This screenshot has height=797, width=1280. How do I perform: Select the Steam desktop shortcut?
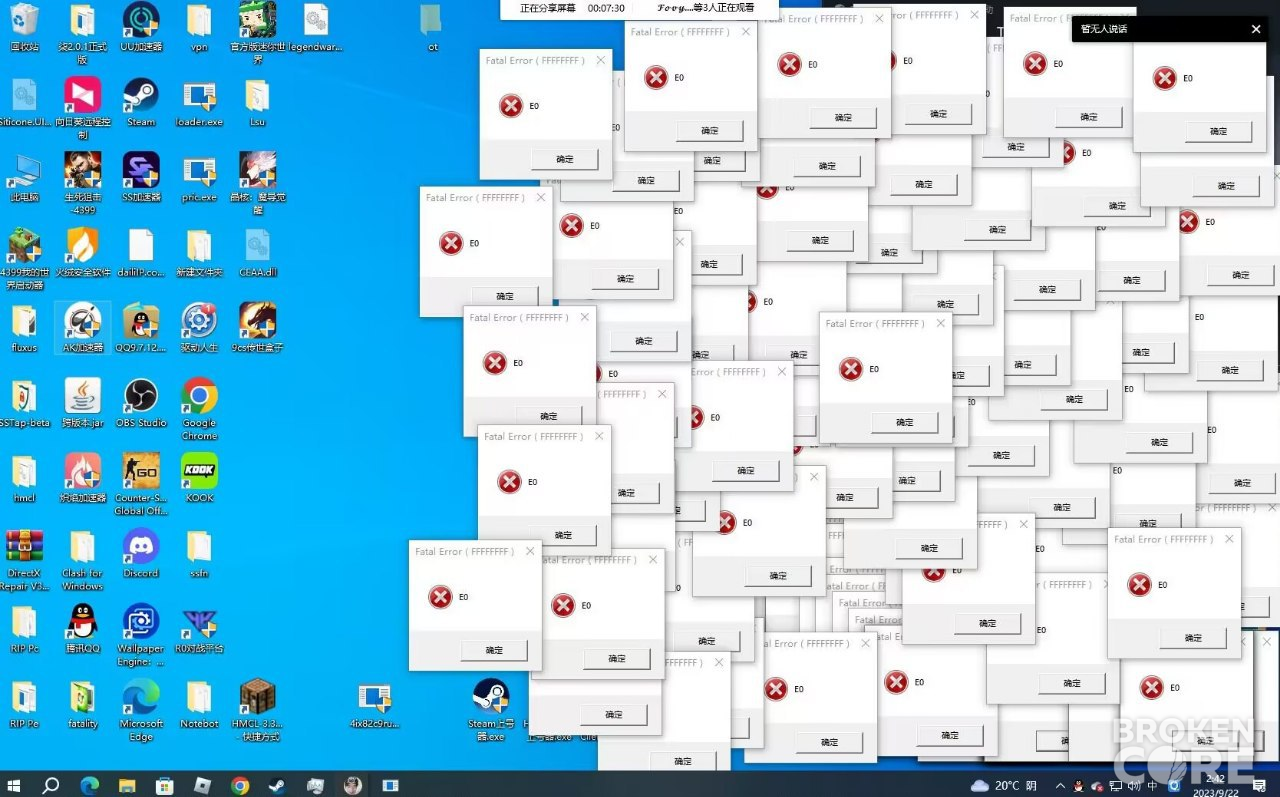point(141,102)
